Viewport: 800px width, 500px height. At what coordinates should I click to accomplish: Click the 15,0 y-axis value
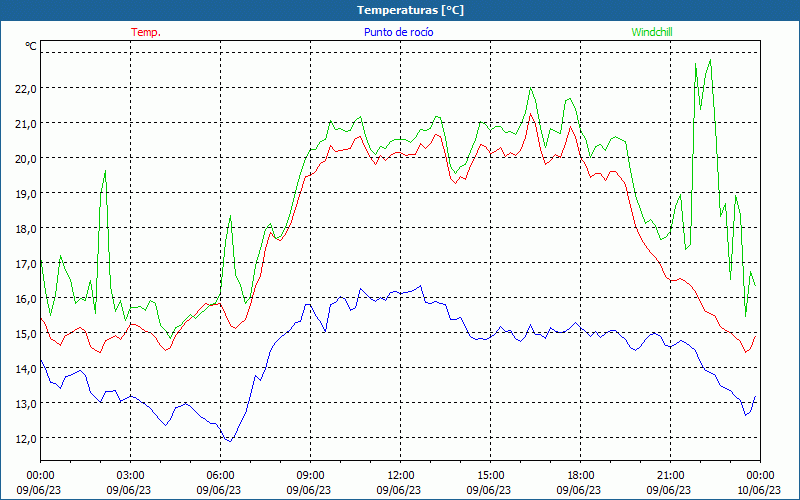point(26,334)
